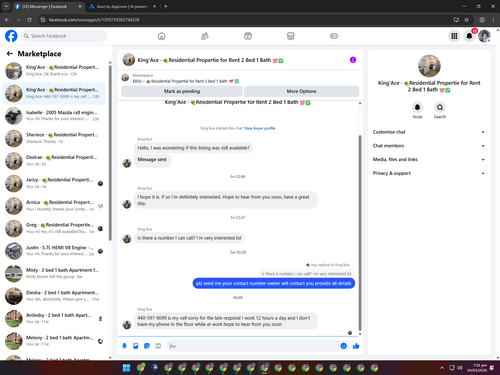Click Mark as pending button
This screenshot has width=500, height=375.
(182, 91)
